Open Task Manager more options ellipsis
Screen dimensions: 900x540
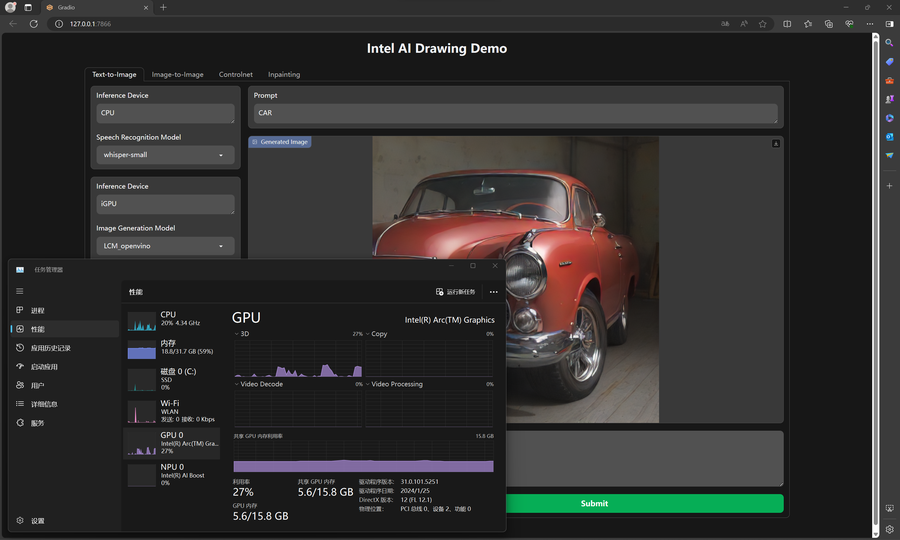click(493, 292)
